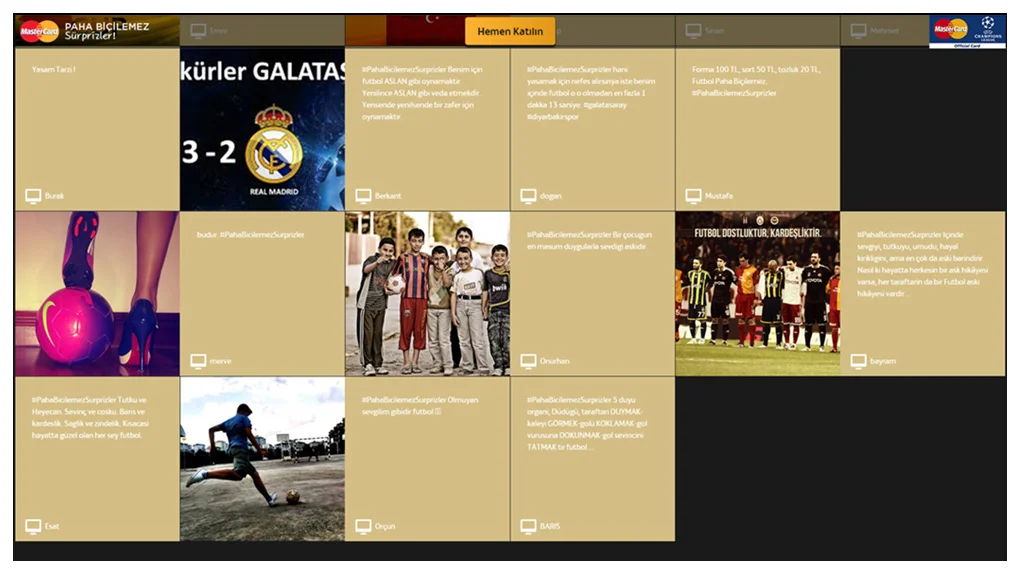Click the faded monitor icon beside Emre
1020x574 pixels.
[x=198, y=31]
